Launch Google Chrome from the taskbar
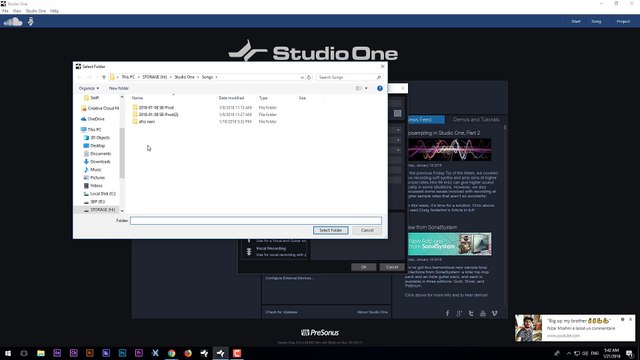Screen dimensions: 640x360 [171, 353]
